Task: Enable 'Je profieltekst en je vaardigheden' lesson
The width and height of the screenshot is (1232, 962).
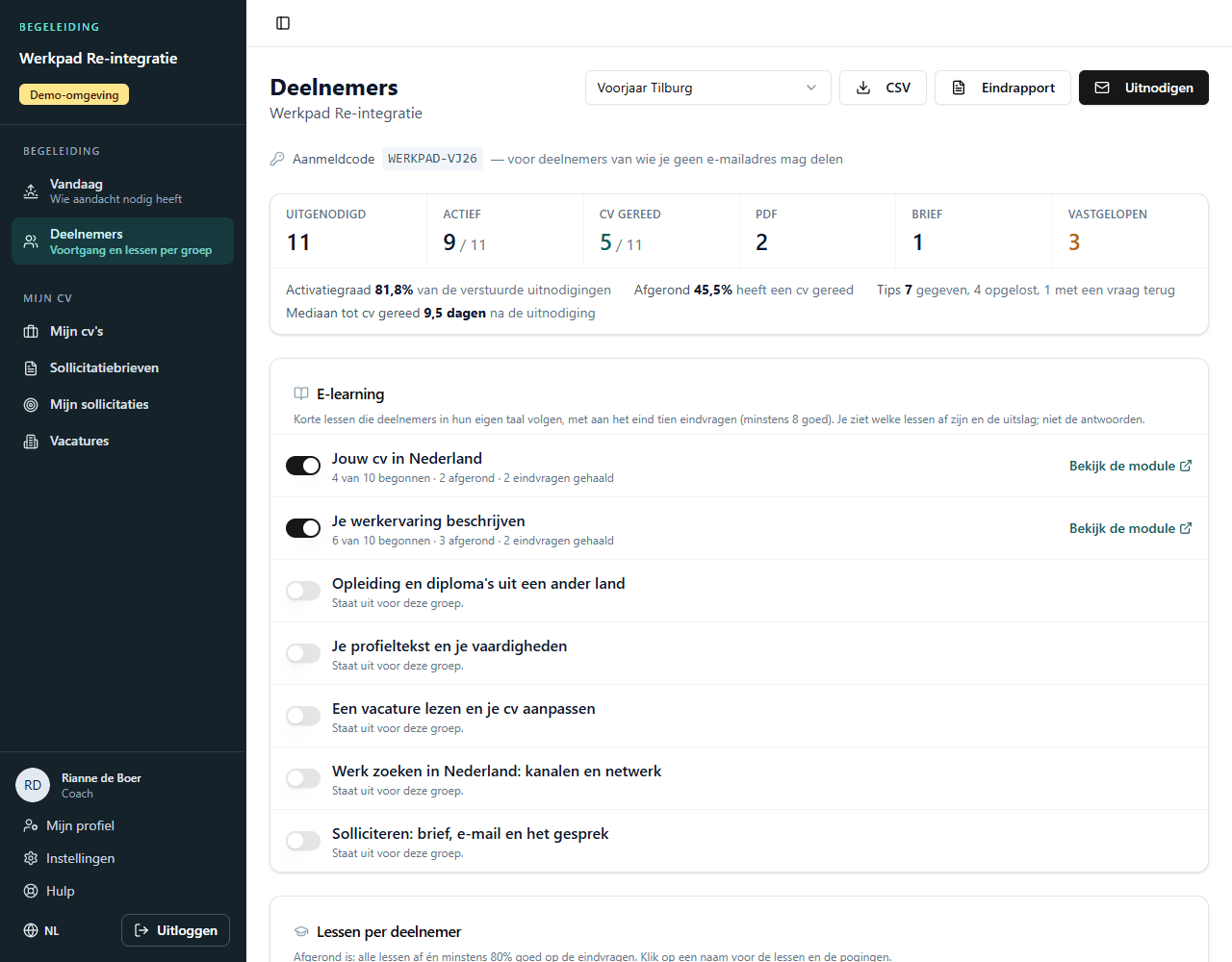Action: pyautogui.click(x=303, y=653)
